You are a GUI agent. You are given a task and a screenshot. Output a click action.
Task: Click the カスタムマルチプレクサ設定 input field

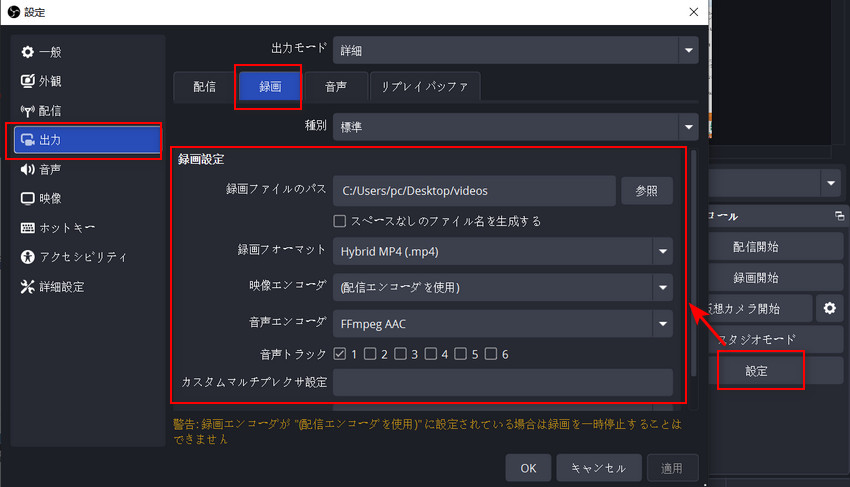(x=503, y=382)
